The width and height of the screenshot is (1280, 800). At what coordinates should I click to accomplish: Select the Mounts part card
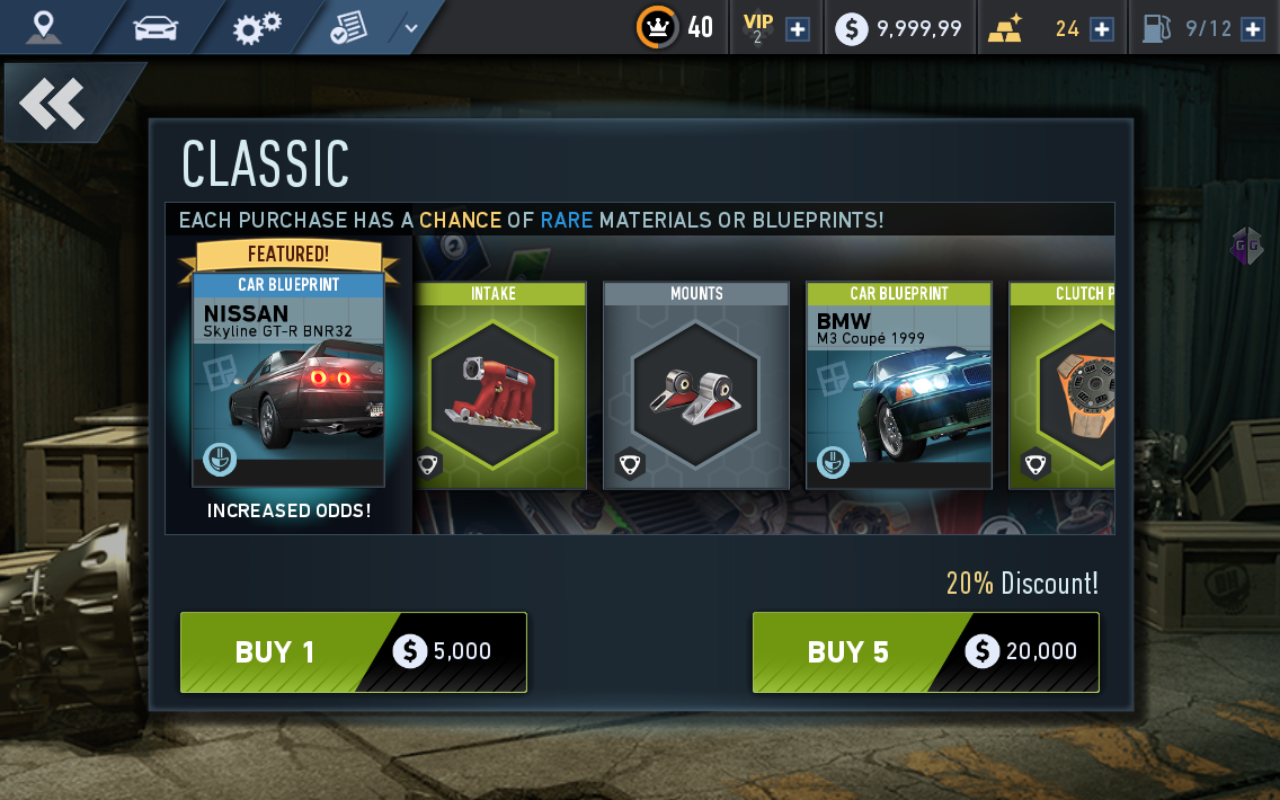[x=696, y=385]
